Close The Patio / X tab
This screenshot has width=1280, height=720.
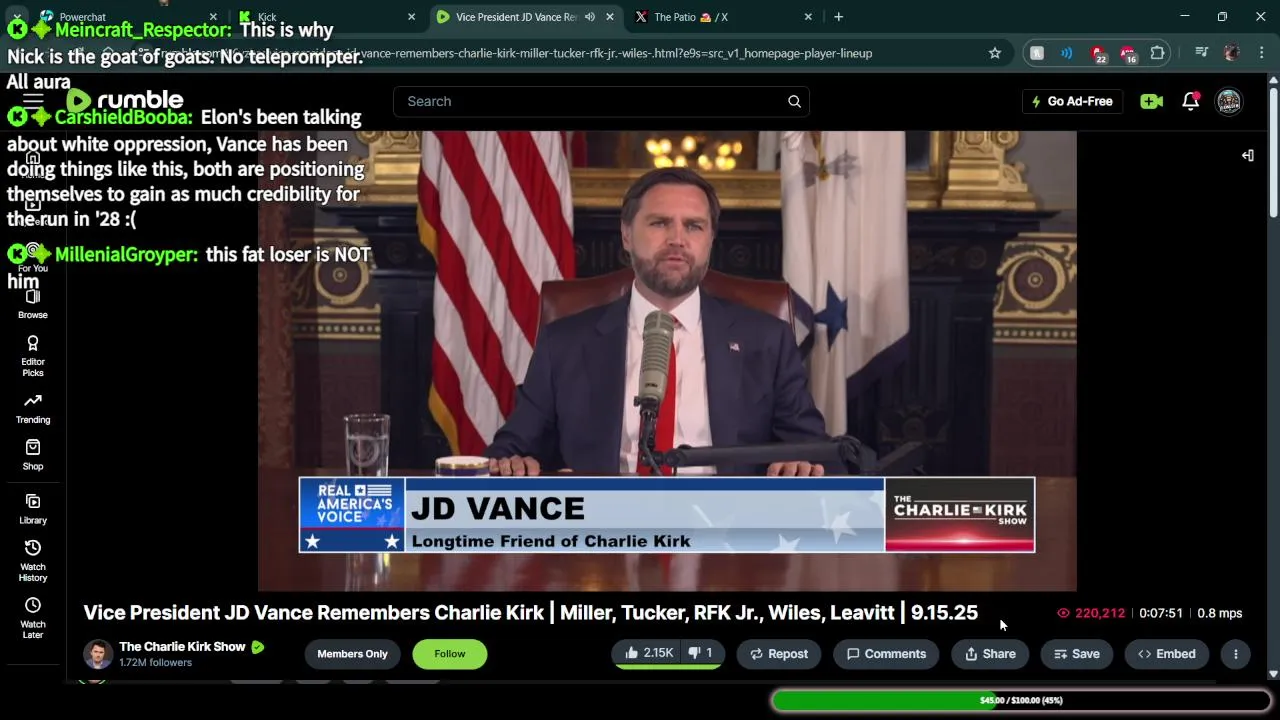tap(808, 17)
